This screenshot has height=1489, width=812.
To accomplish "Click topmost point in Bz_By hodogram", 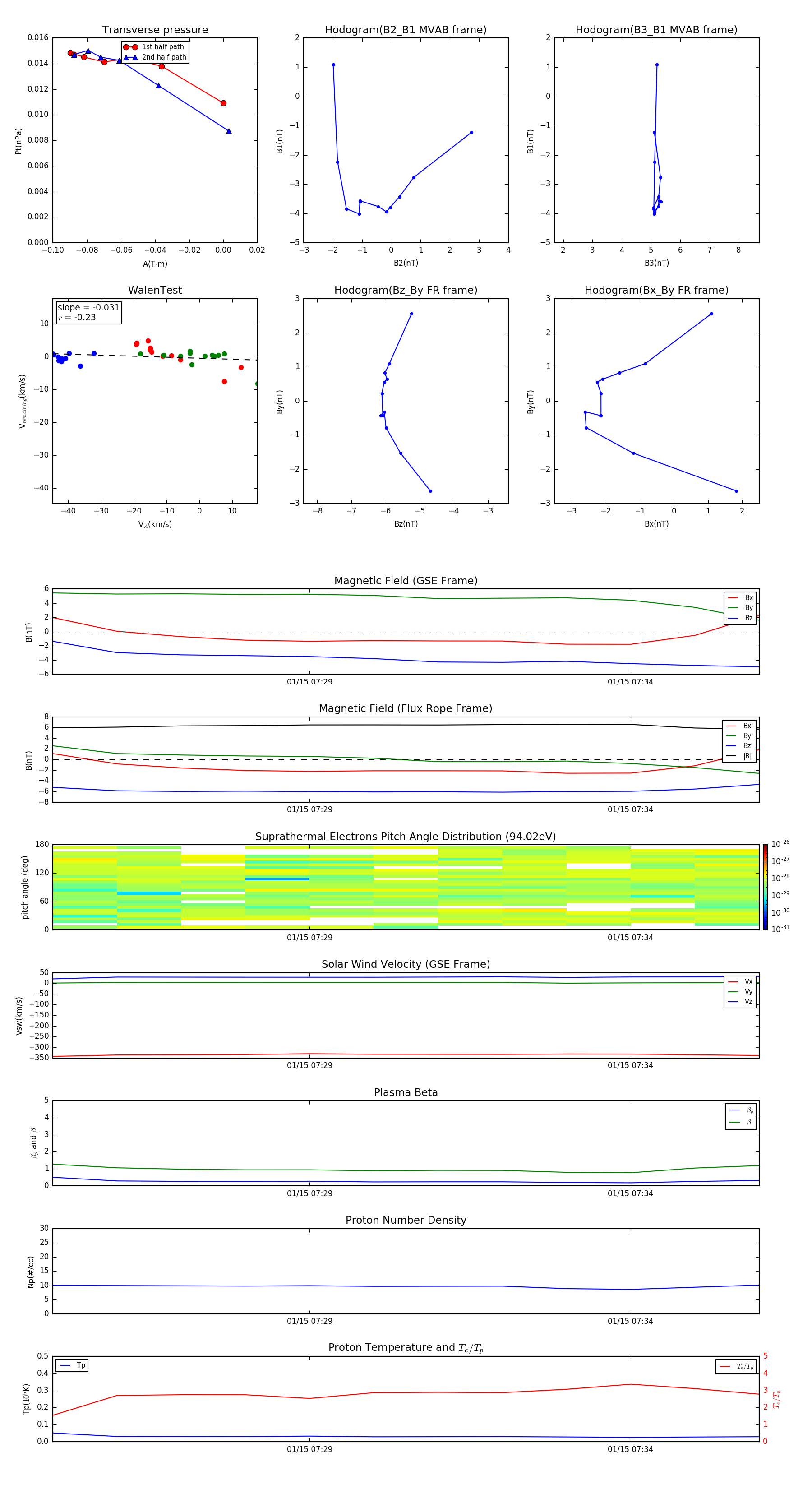I will pos(411,314).
